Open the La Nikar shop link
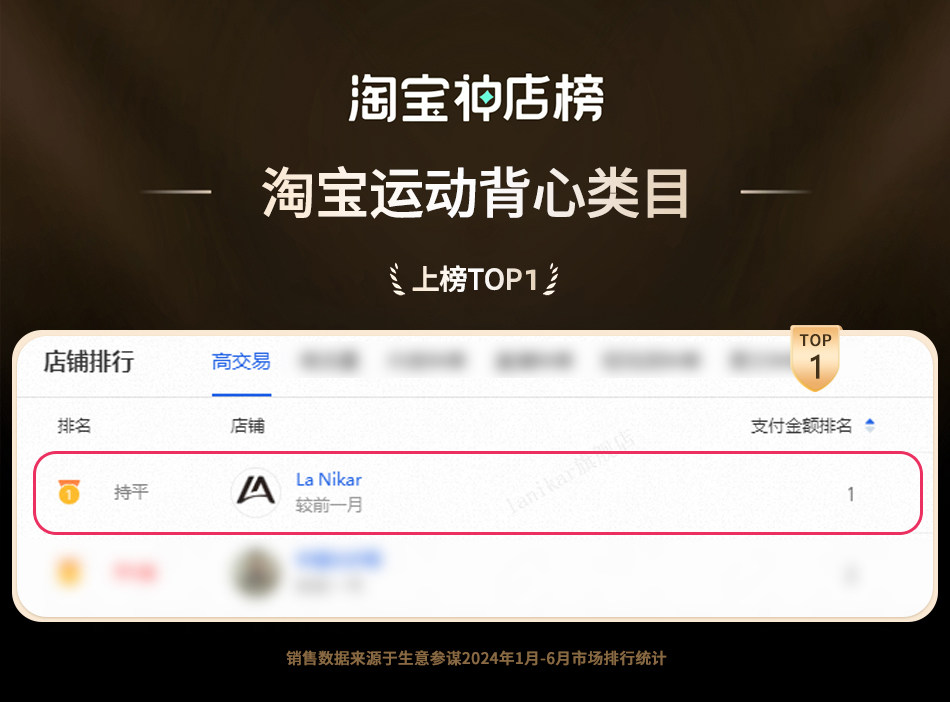 pos(329,479)
